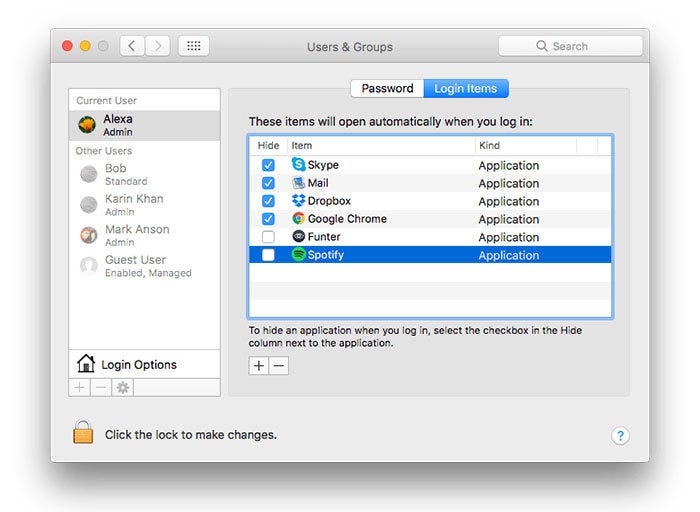Select the Skype row name
The image size is (700, 512).
(323, 165)
